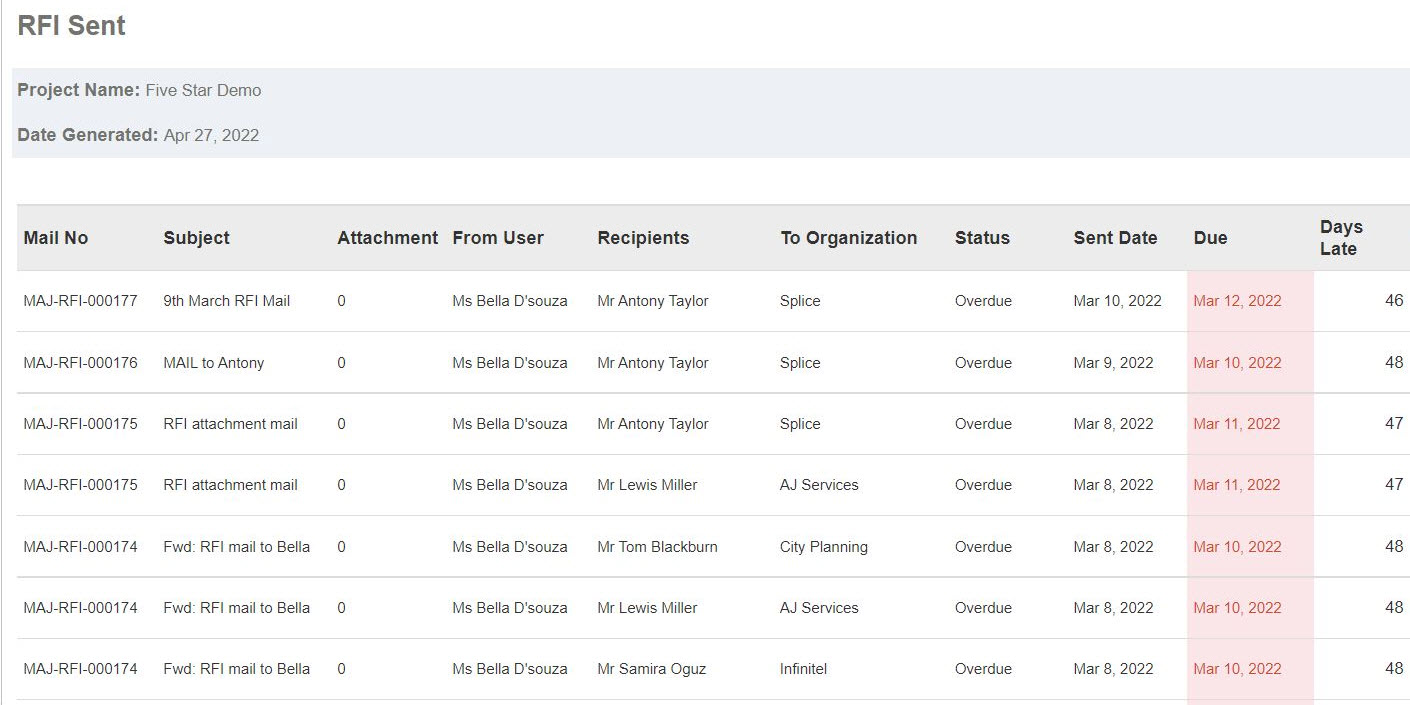Click the Mail No column header
This screenshot has height=705, width=1410.
coord(56,238)
